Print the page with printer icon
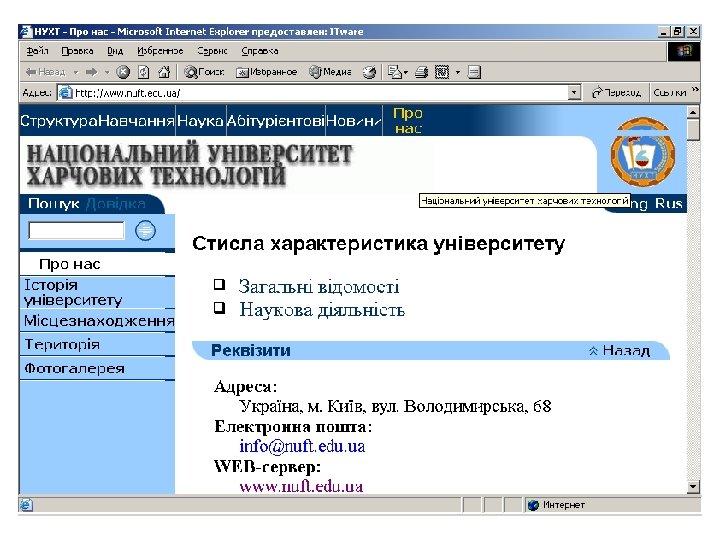Image resolution: width=720 pixels, height=540 pixels. tap(422, 72)
